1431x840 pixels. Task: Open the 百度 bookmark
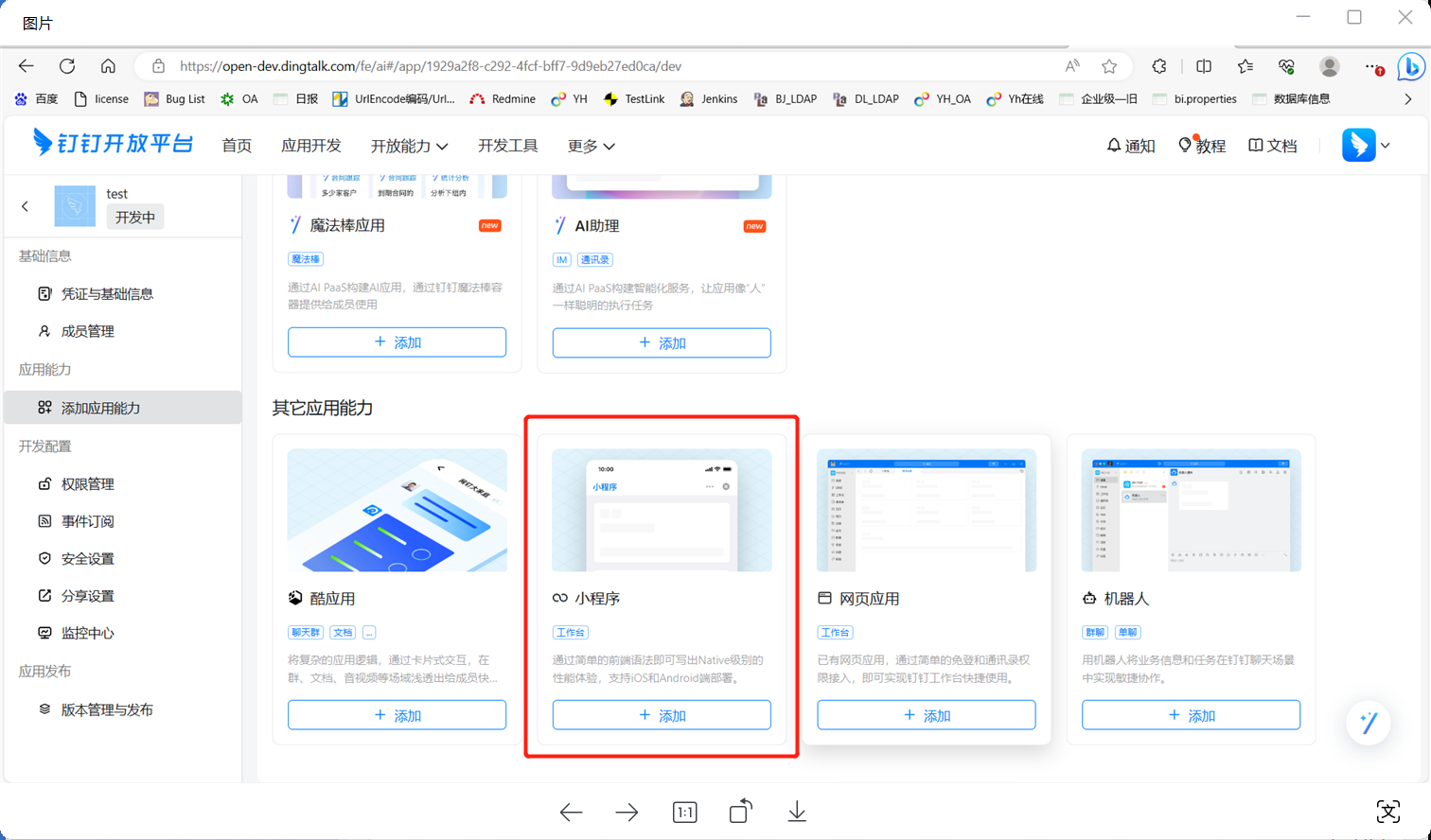36,98
